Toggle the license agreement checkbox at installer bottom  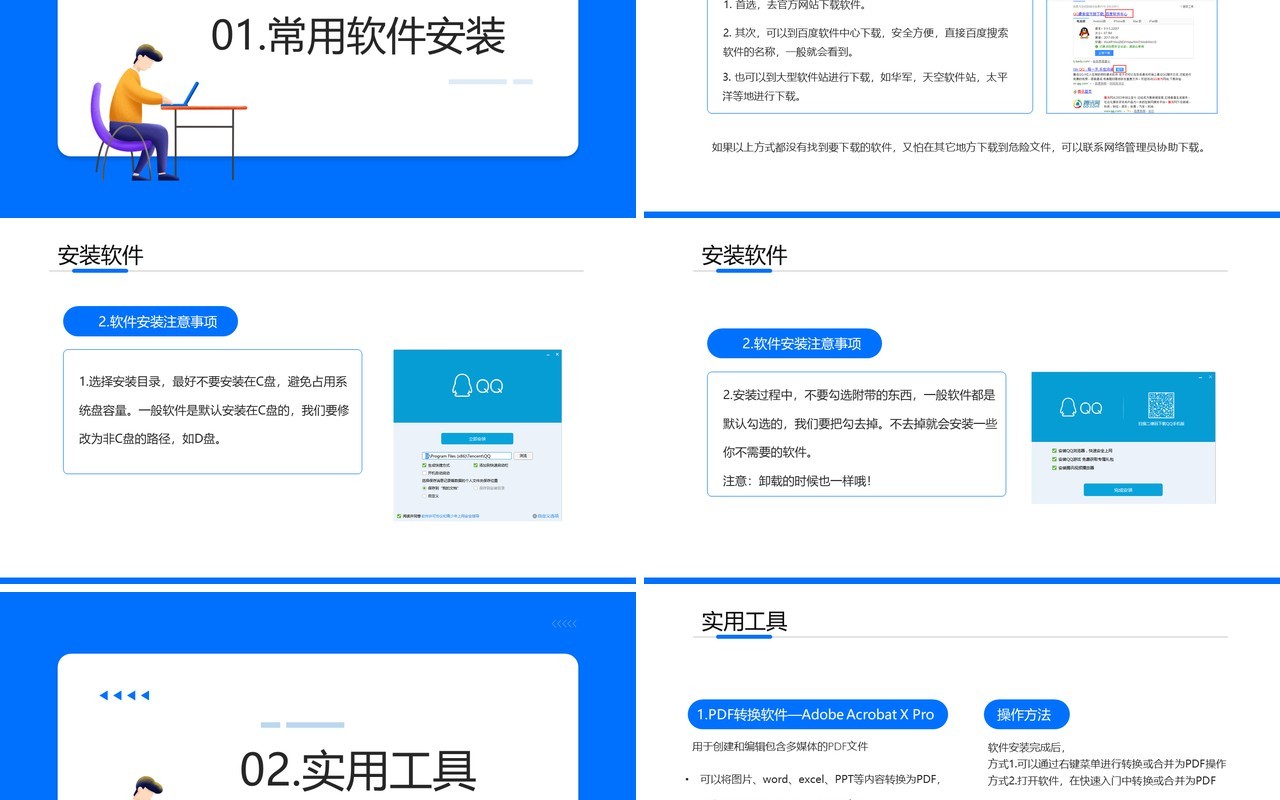pos(399,516)
